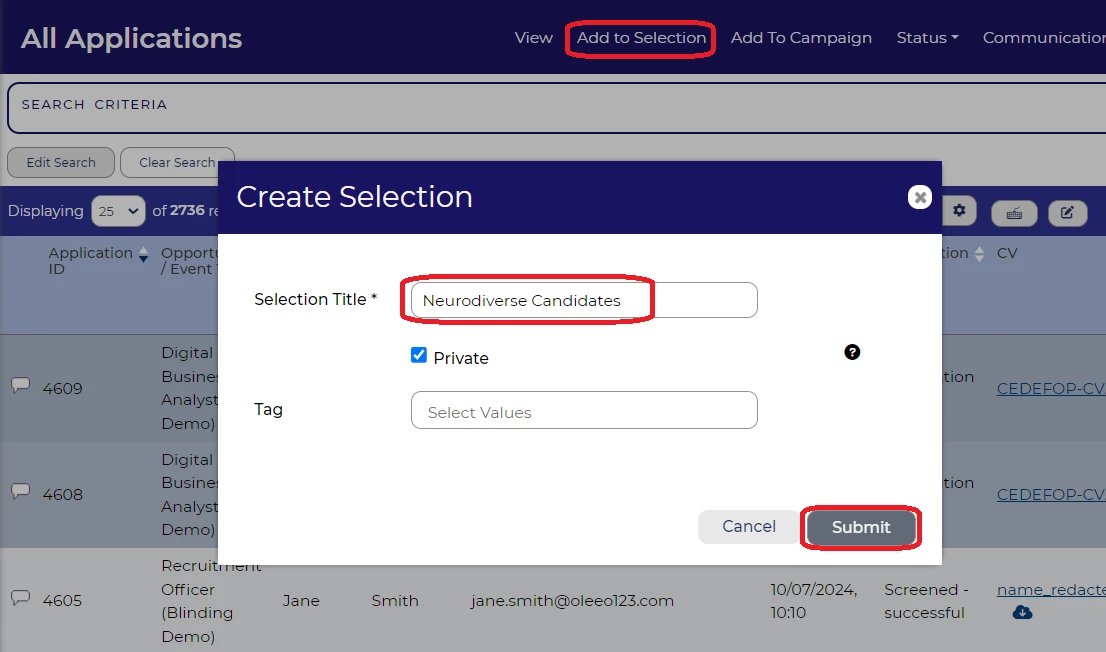1106x652 pixels.
Task: Open the help question mark icon
Action: [x=852, y=352]
